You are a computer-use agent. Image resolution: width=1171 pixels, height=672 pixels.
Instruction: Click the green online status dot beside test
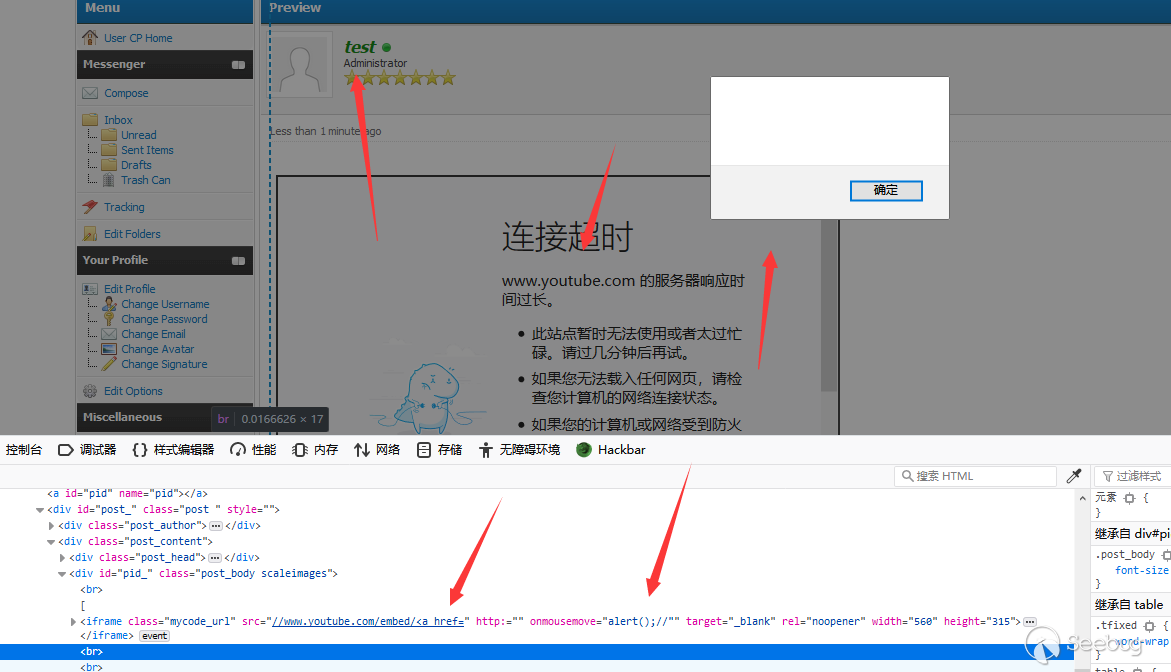coord(386,48)
